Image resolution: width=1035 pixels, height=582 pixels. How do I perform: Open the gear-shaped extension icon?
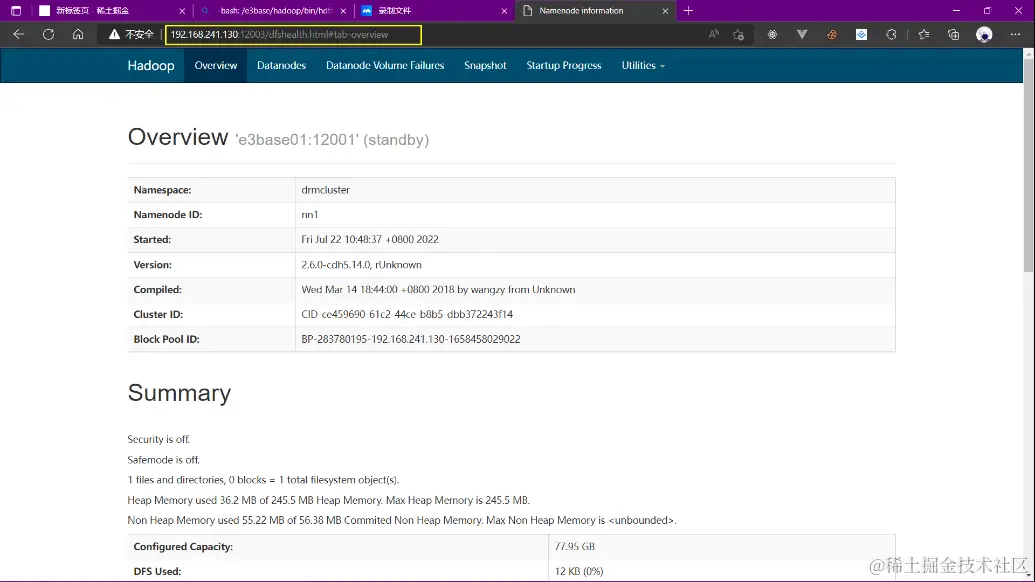pyautogui.click(x=772, y=34)
